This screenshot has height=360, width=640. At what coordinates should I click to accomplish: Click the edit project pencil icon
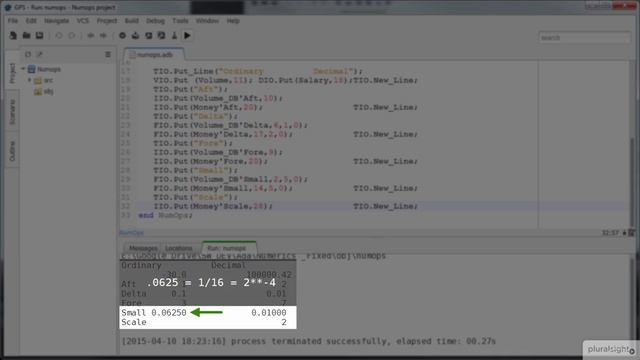tap(40, 54)
